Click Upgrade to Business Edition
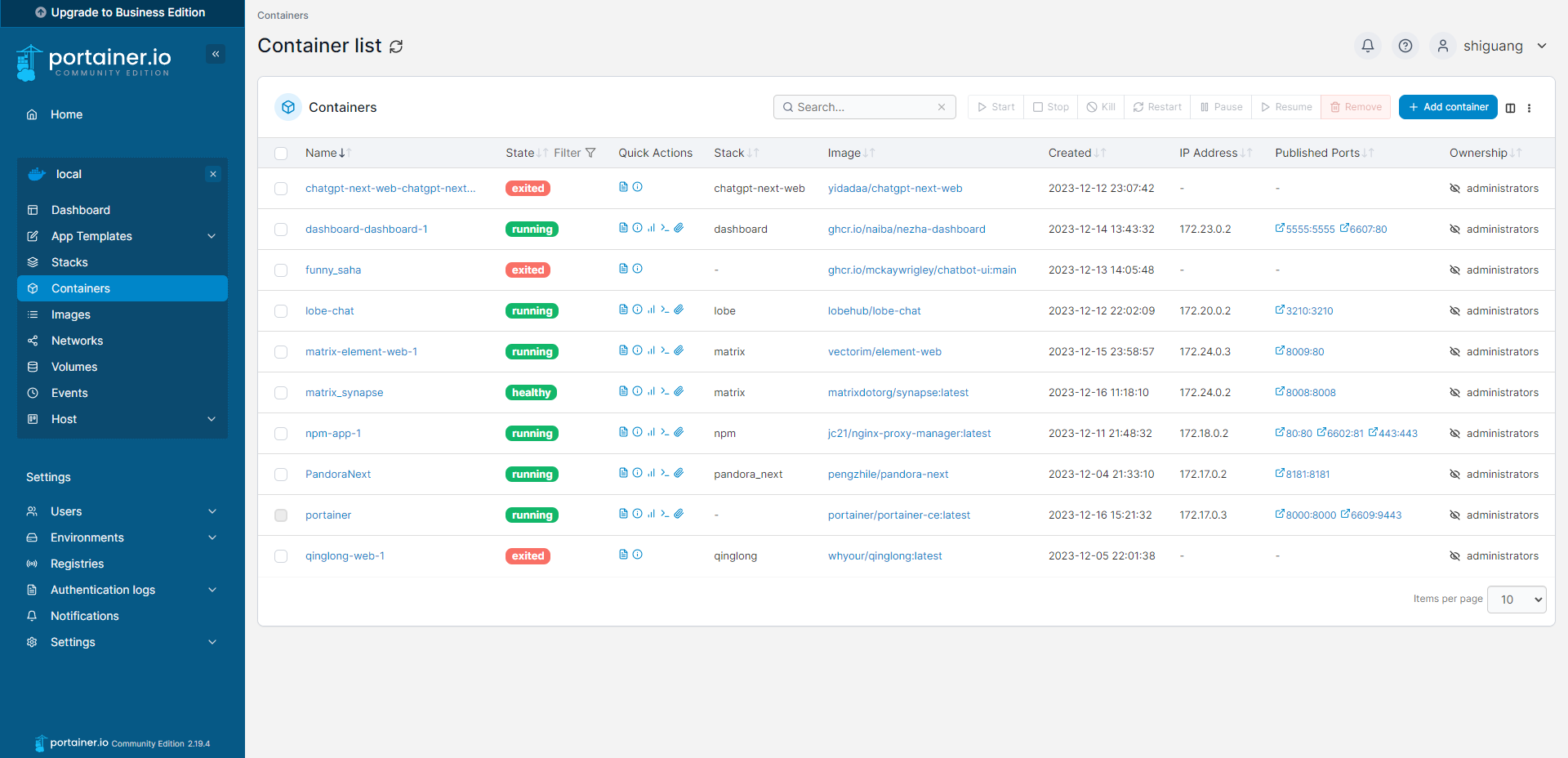Viewport: 1568px width, 758px height. point(121,12)
